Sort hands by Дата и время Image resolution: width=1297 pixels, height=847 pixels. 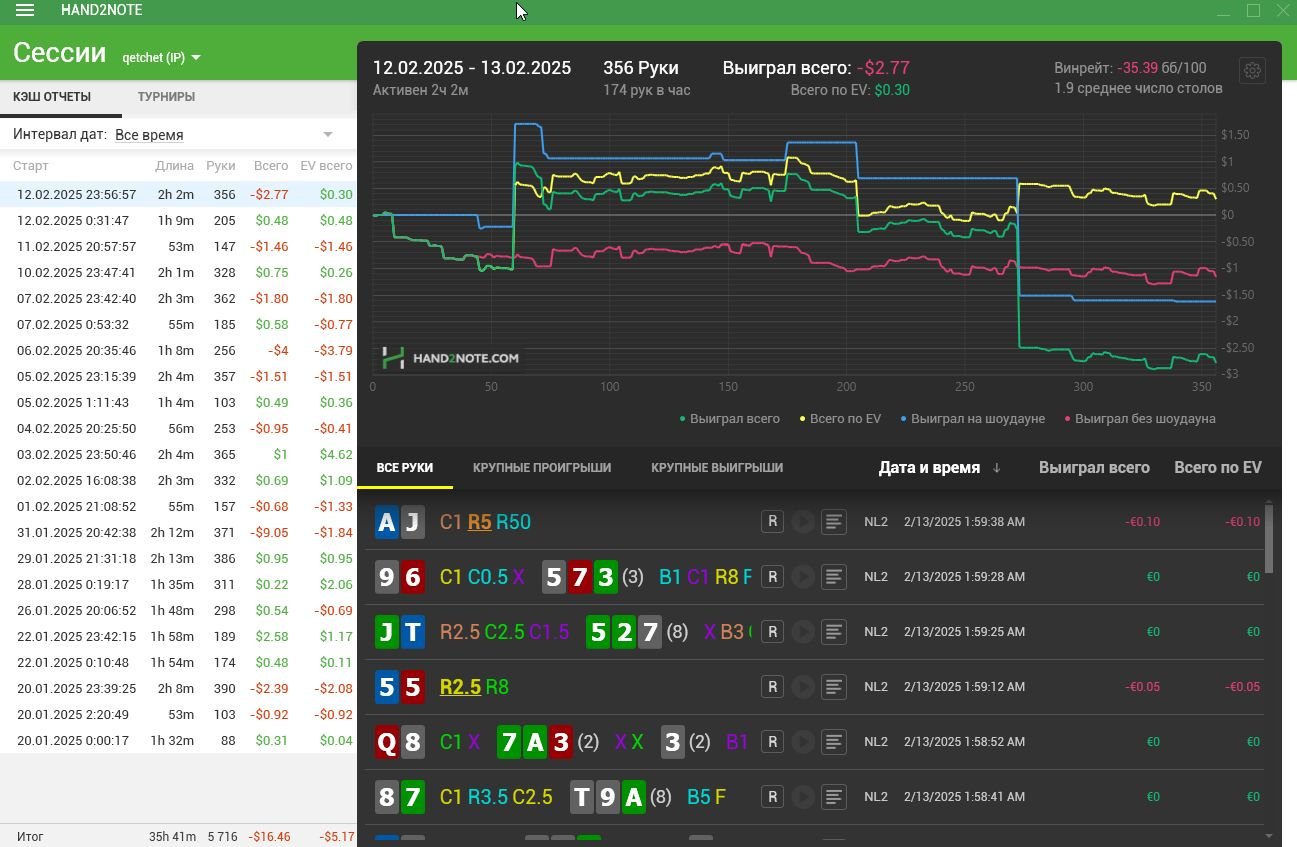(x=939, y=467)
